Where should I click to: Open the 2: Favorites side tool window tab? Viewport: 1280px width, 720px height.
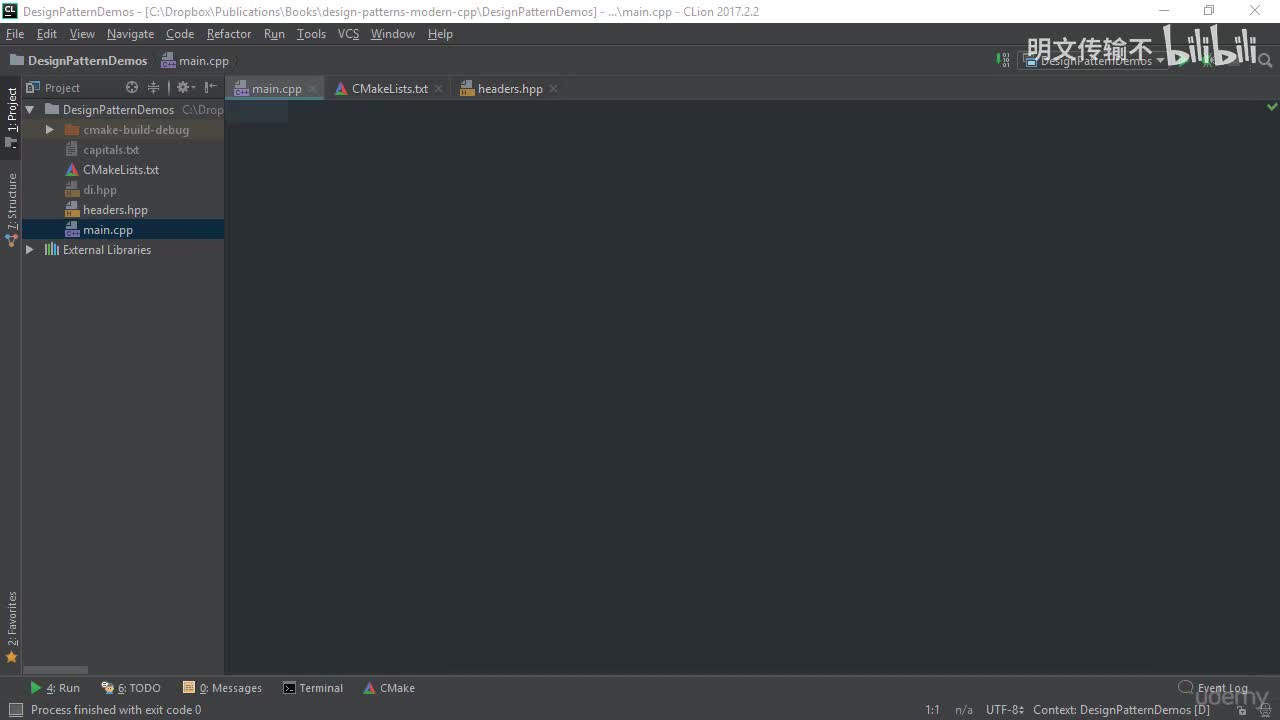click(x=11, y=627)
